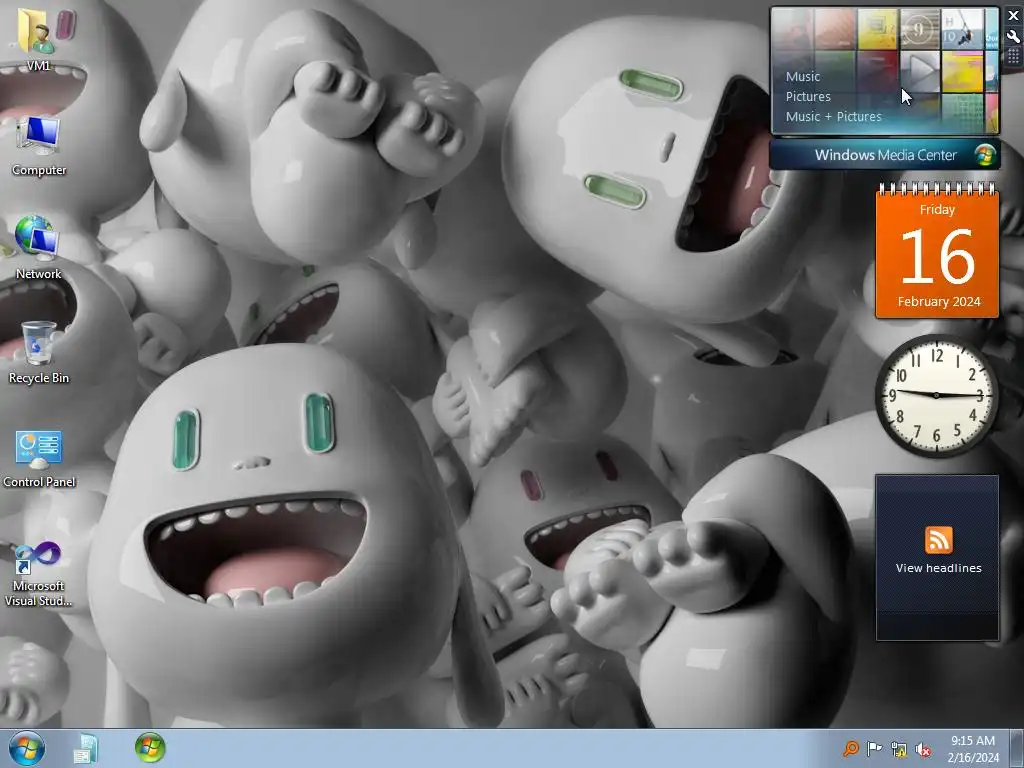
Task: Click the pinned document taskbar icon
Action: pyautogui.click(x=86, y=748)
